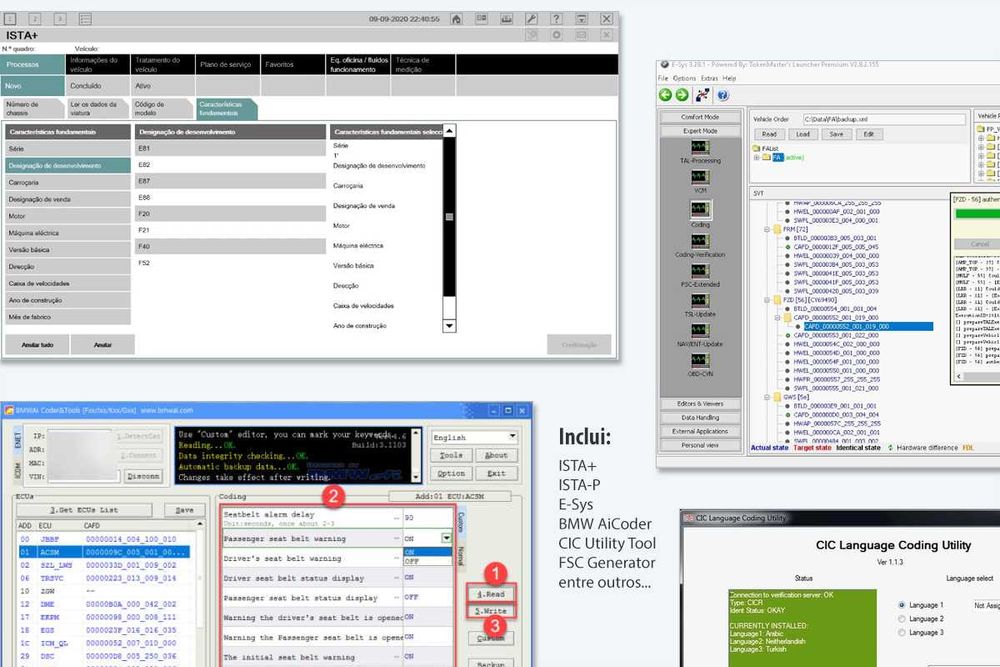Click ISTA+ wrench settings icon
1000x667 pixels.
(531, 19)
